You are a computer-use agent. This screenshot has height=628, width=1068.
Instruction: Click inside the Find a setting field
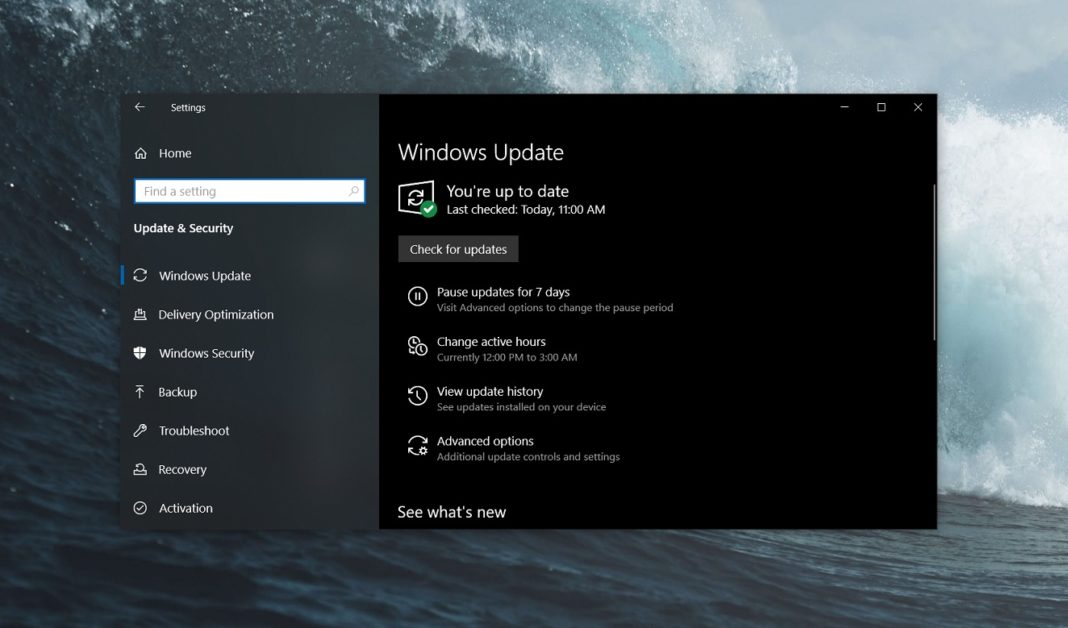240,190
